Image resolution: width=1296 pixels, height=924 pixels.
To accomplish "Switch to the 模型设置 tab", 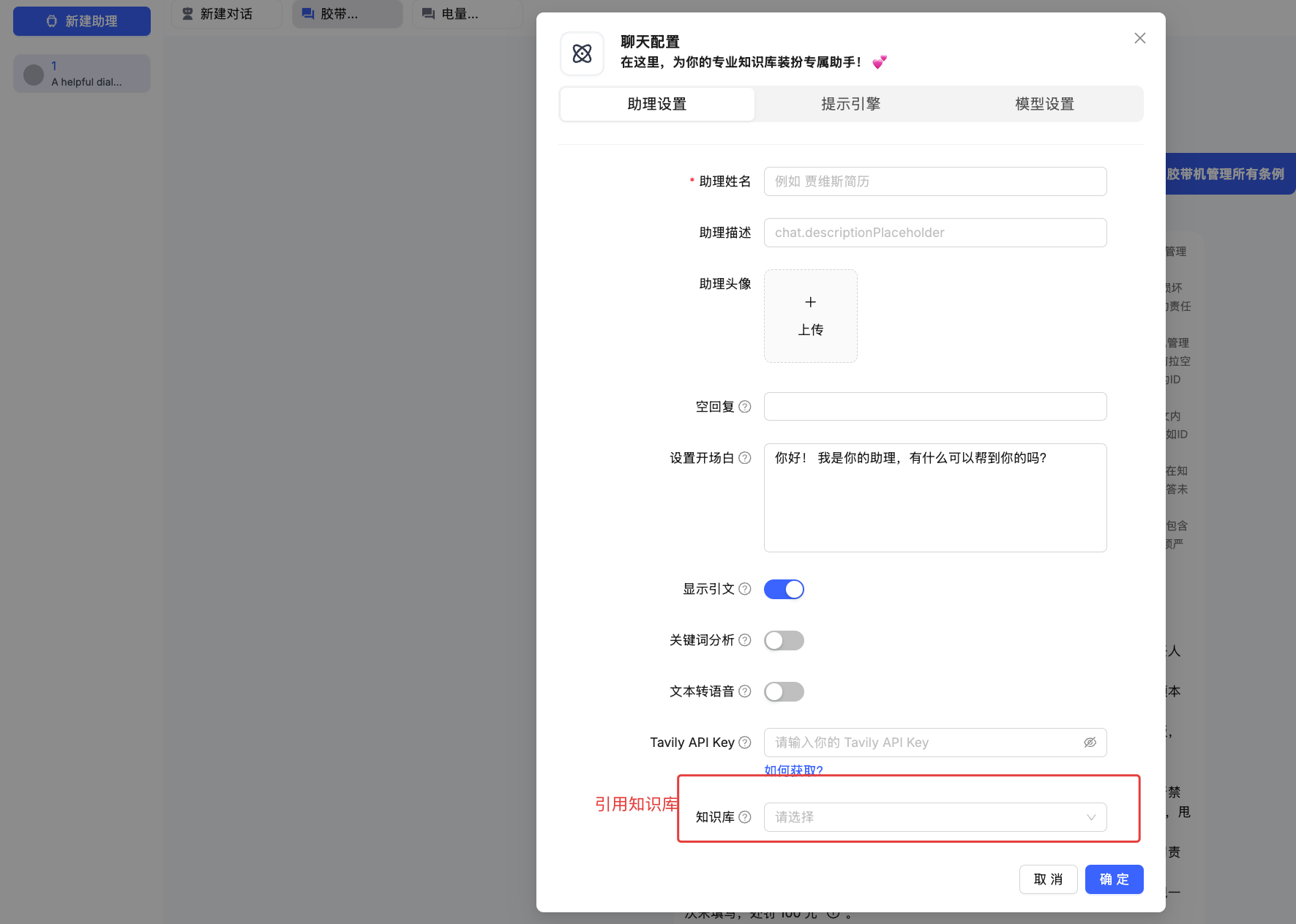I will 1044,103.
